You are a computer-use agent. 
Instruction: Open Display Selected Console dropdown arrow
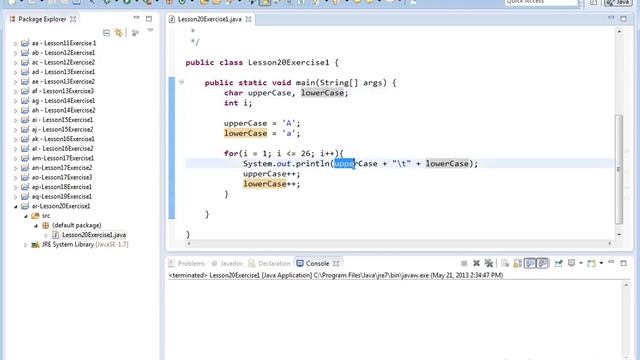coord(581,264)
